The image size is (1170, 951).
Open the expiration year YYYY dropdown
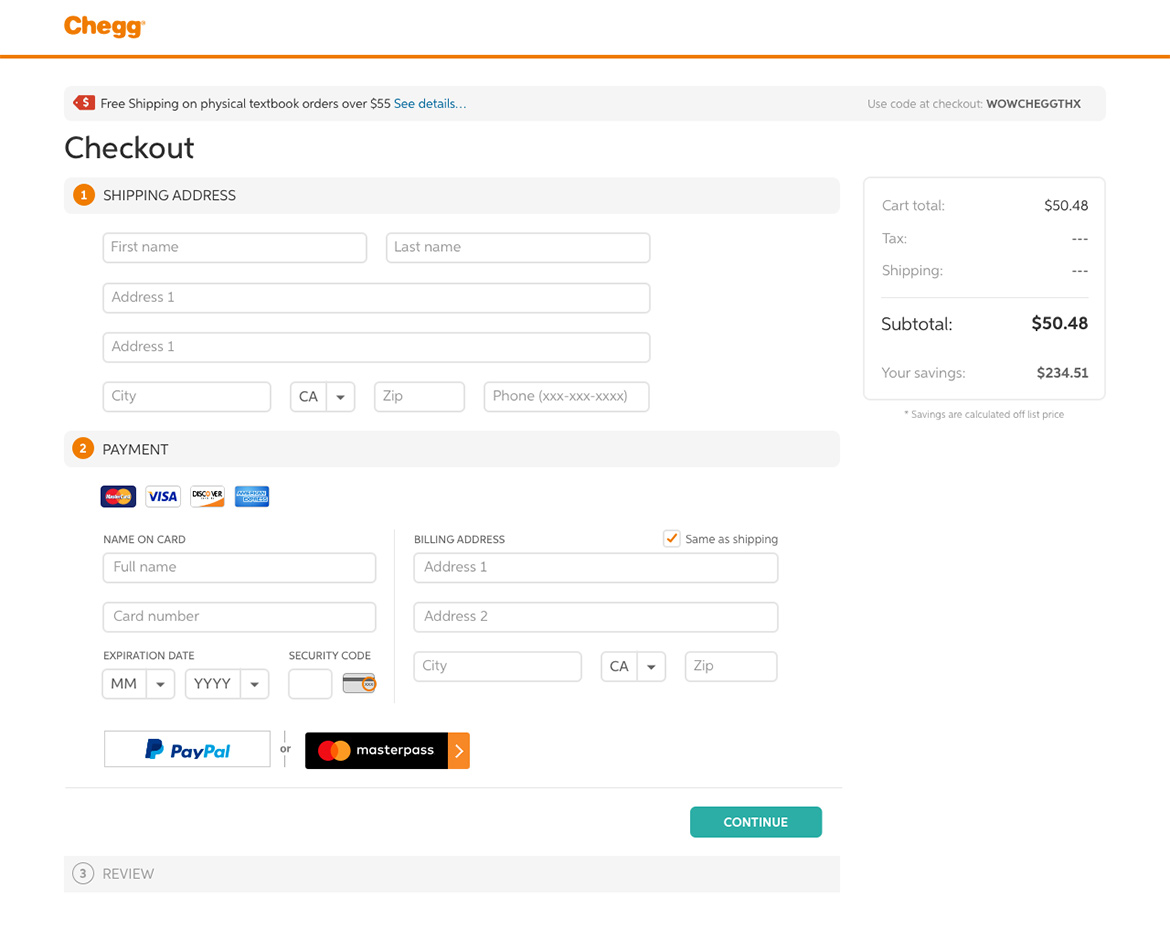(227, 684)
